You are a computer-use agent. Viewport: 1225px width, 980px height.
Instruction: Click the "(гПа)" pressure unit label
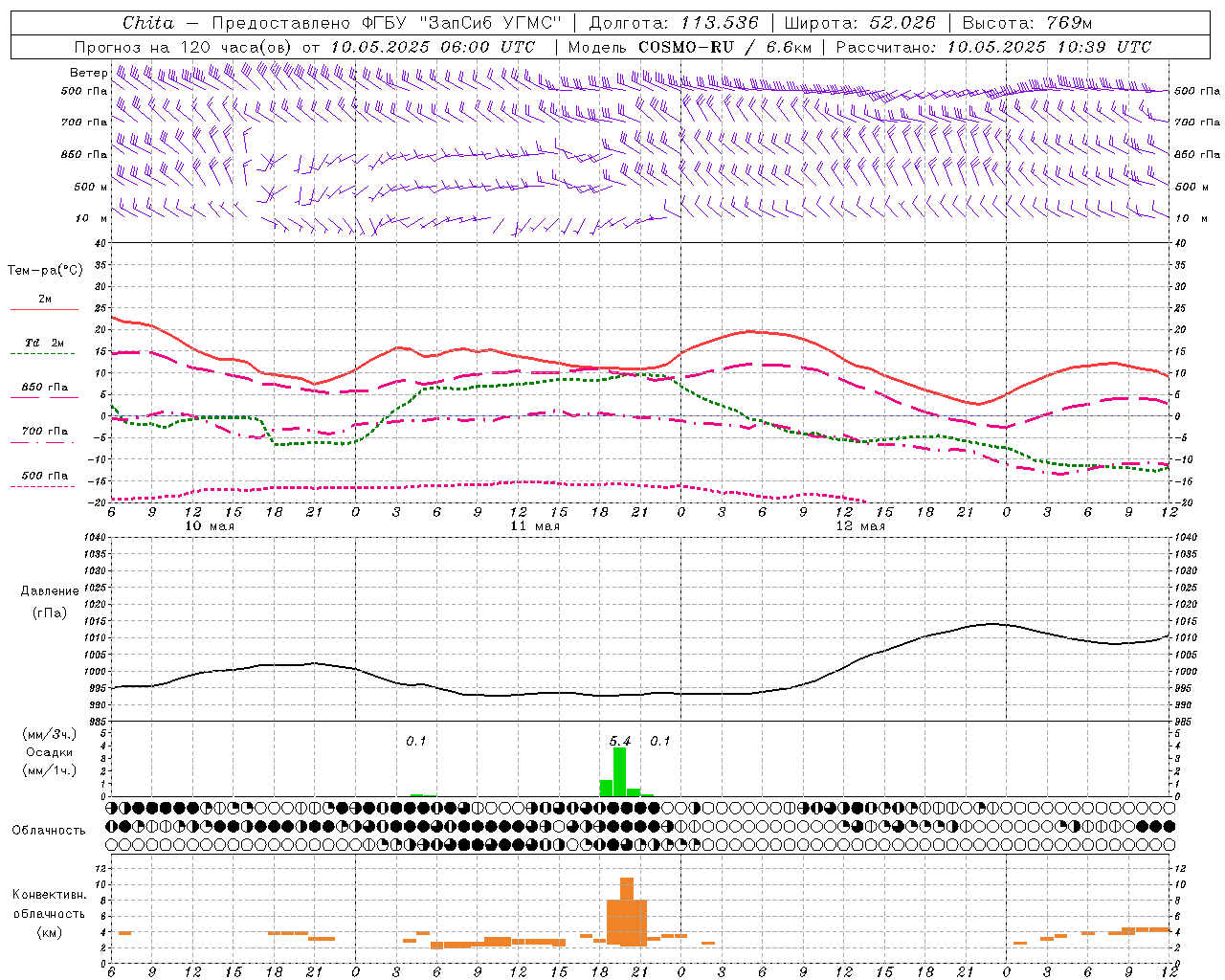pyautogui.click(x=50, y=613)
